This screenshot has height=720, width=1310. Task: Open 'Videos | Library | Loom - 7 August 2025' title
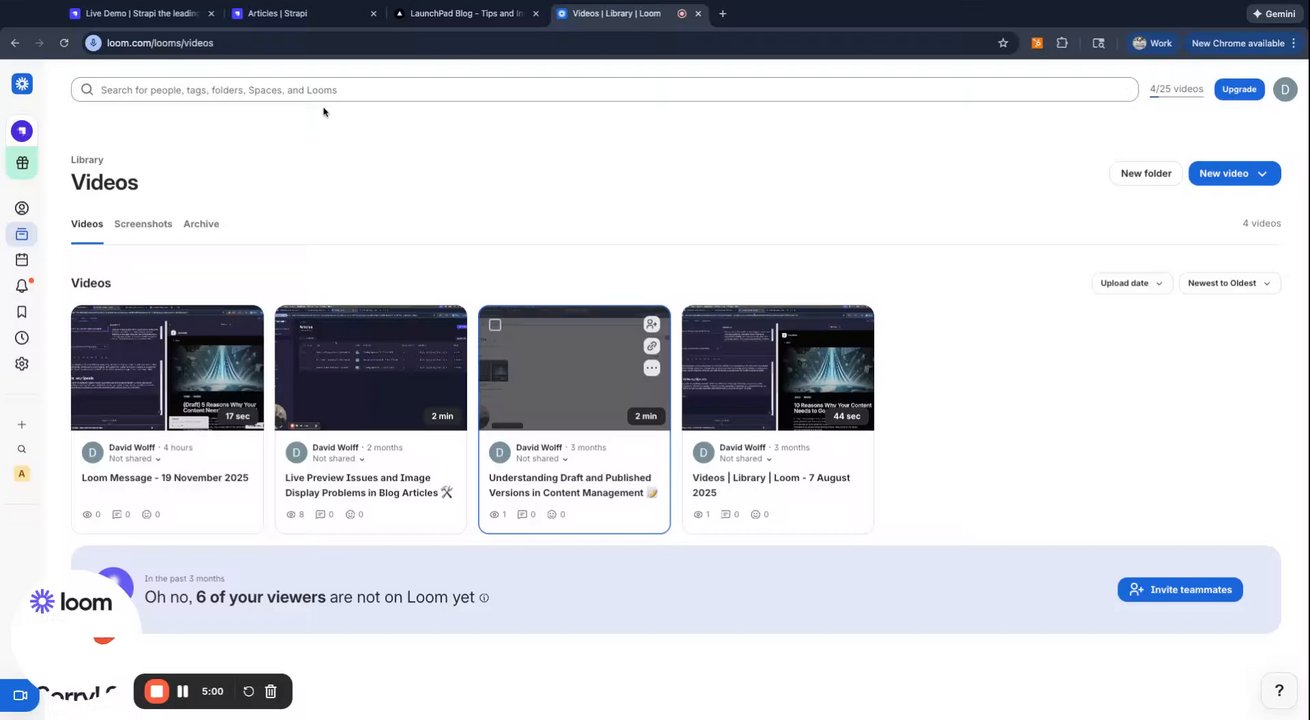tap(771, 485)
